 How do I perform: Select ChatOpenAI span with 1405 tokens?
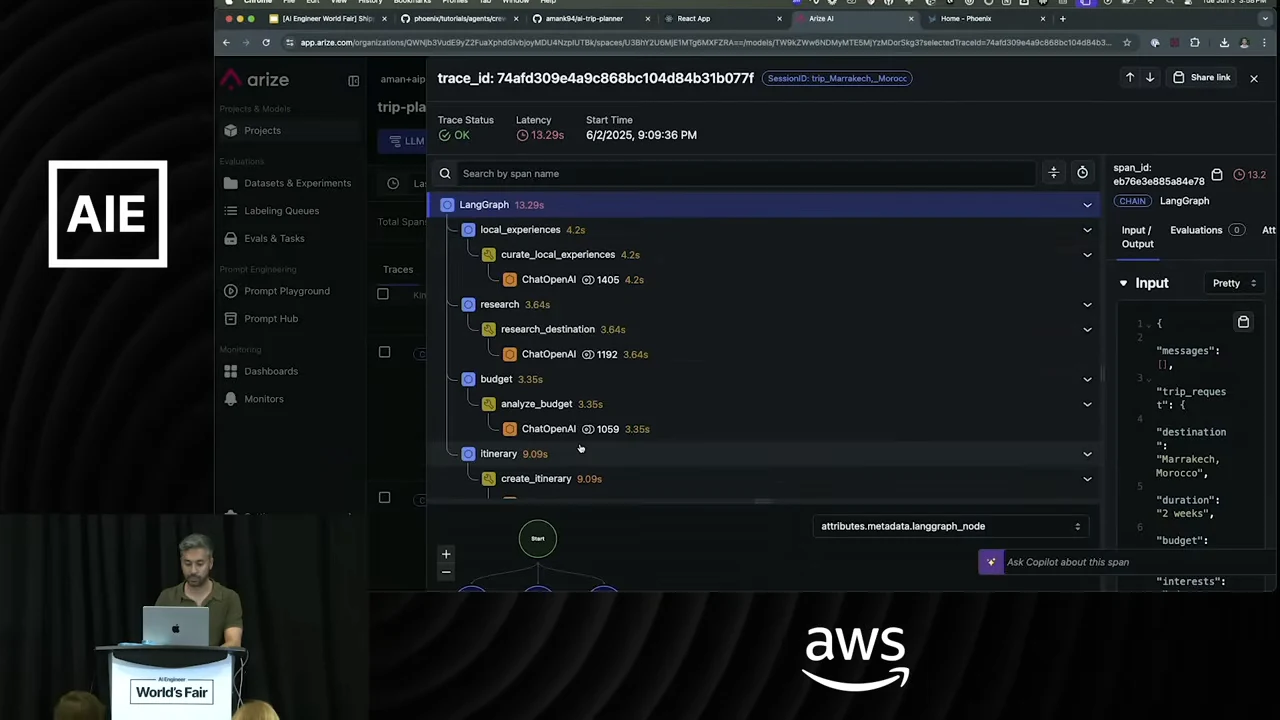765,280
